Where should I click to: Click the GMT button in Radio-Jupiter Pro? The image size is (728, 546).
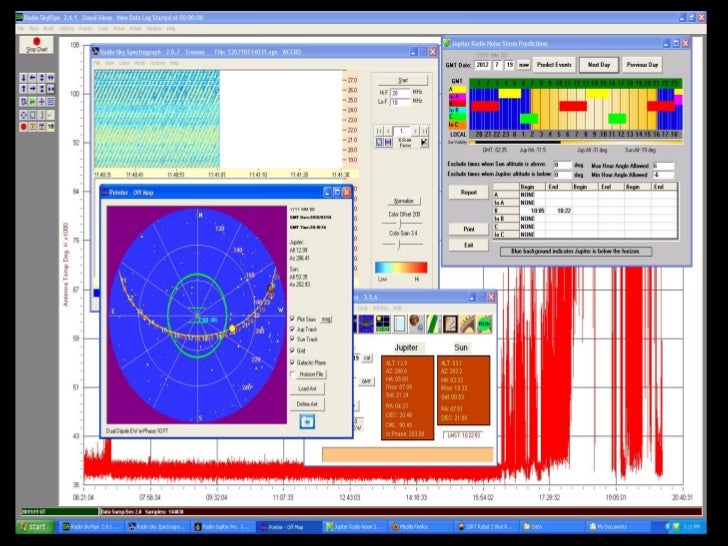pyautogui.click(x=366, y=381)
